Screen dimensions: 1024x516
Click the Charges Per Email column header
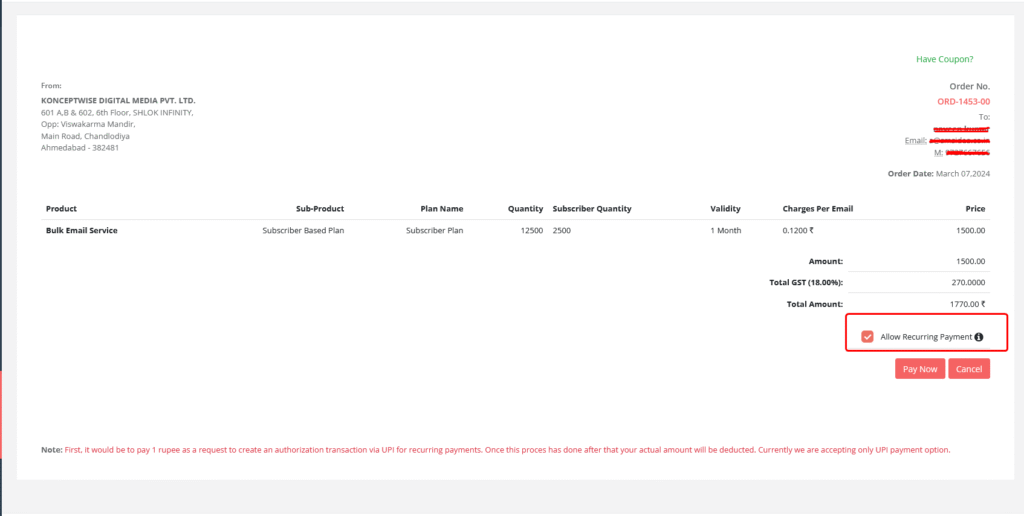tap(817, 209)
